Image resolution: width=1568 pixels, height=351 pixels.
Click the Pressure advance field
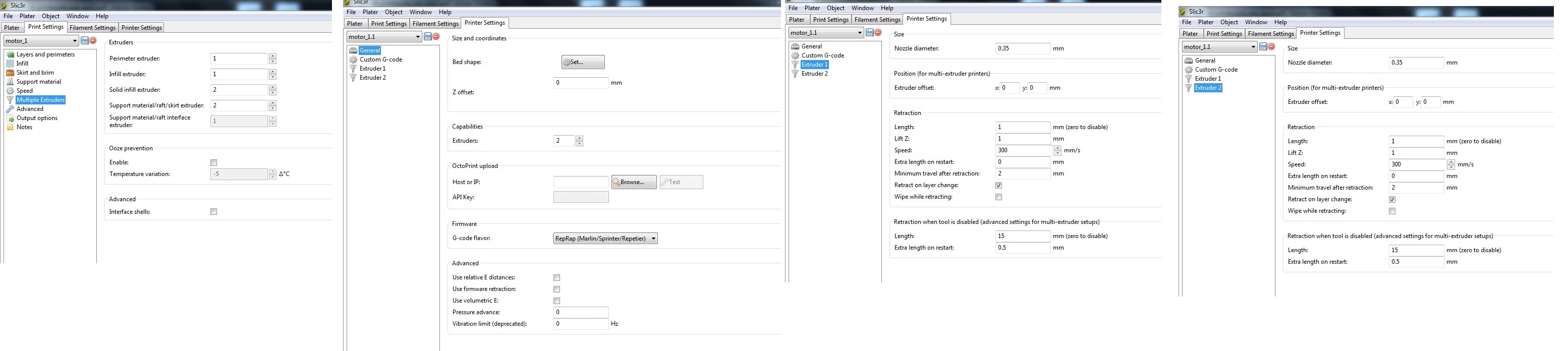(x=581, y=312)
